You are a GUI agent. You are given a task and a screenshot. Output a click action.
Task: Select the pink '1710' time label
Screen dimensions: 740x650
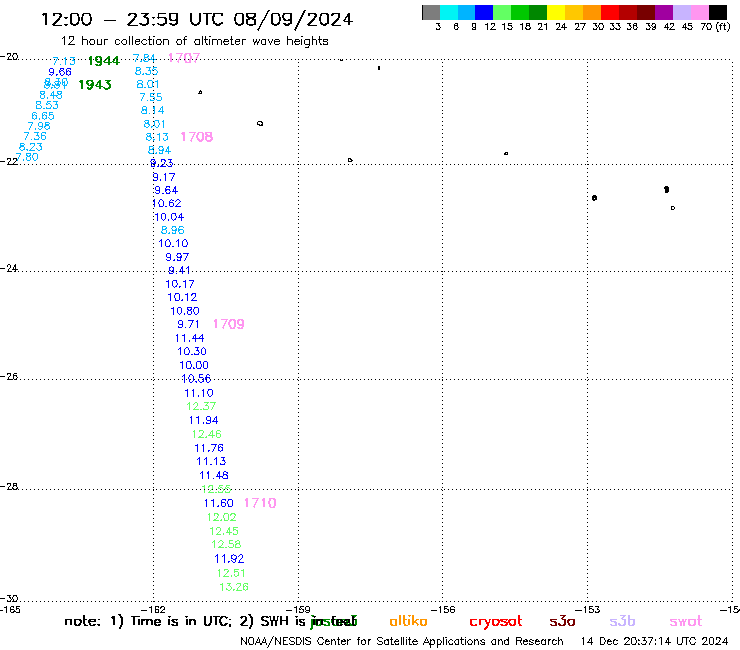tap(260, 503)
